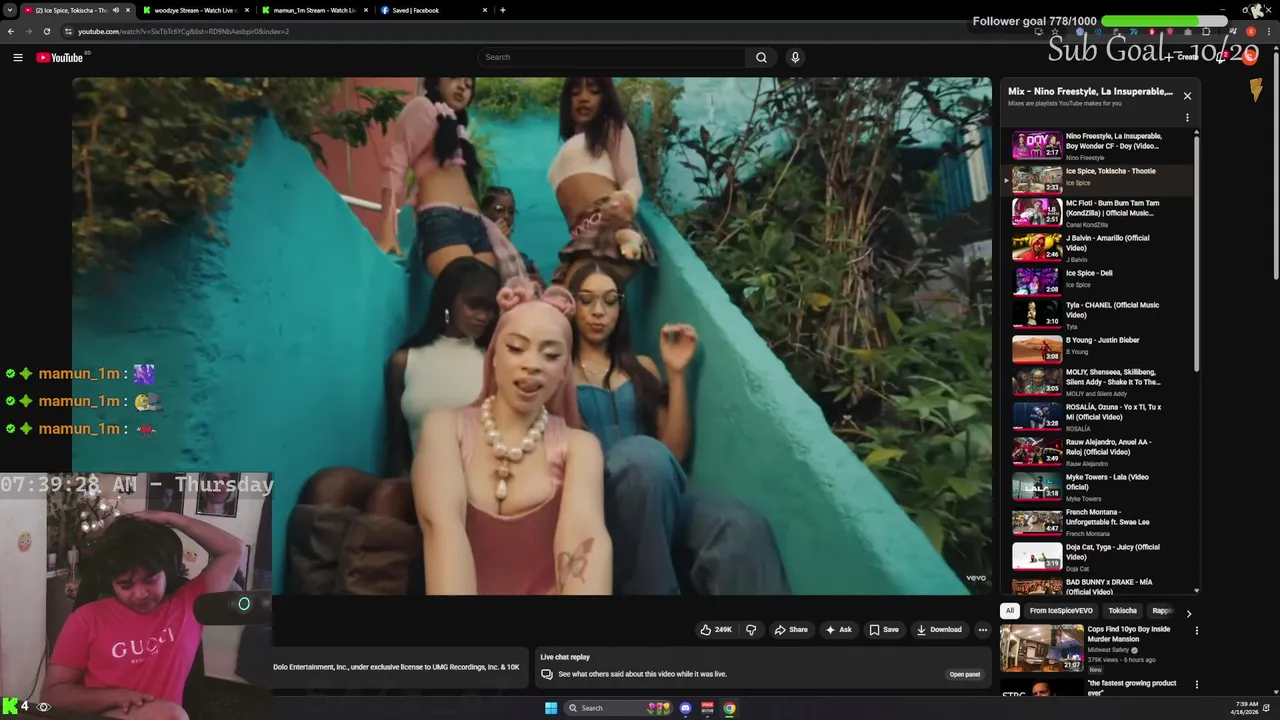This screenshot has height=720, width=1280.
Task: Click the YouTube URL in the address bar
Action: coord(183,31)
